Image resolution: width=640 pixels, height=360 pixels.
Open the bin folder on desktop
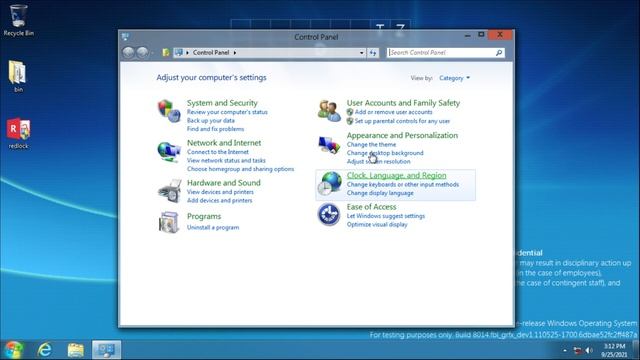(18, 76)
